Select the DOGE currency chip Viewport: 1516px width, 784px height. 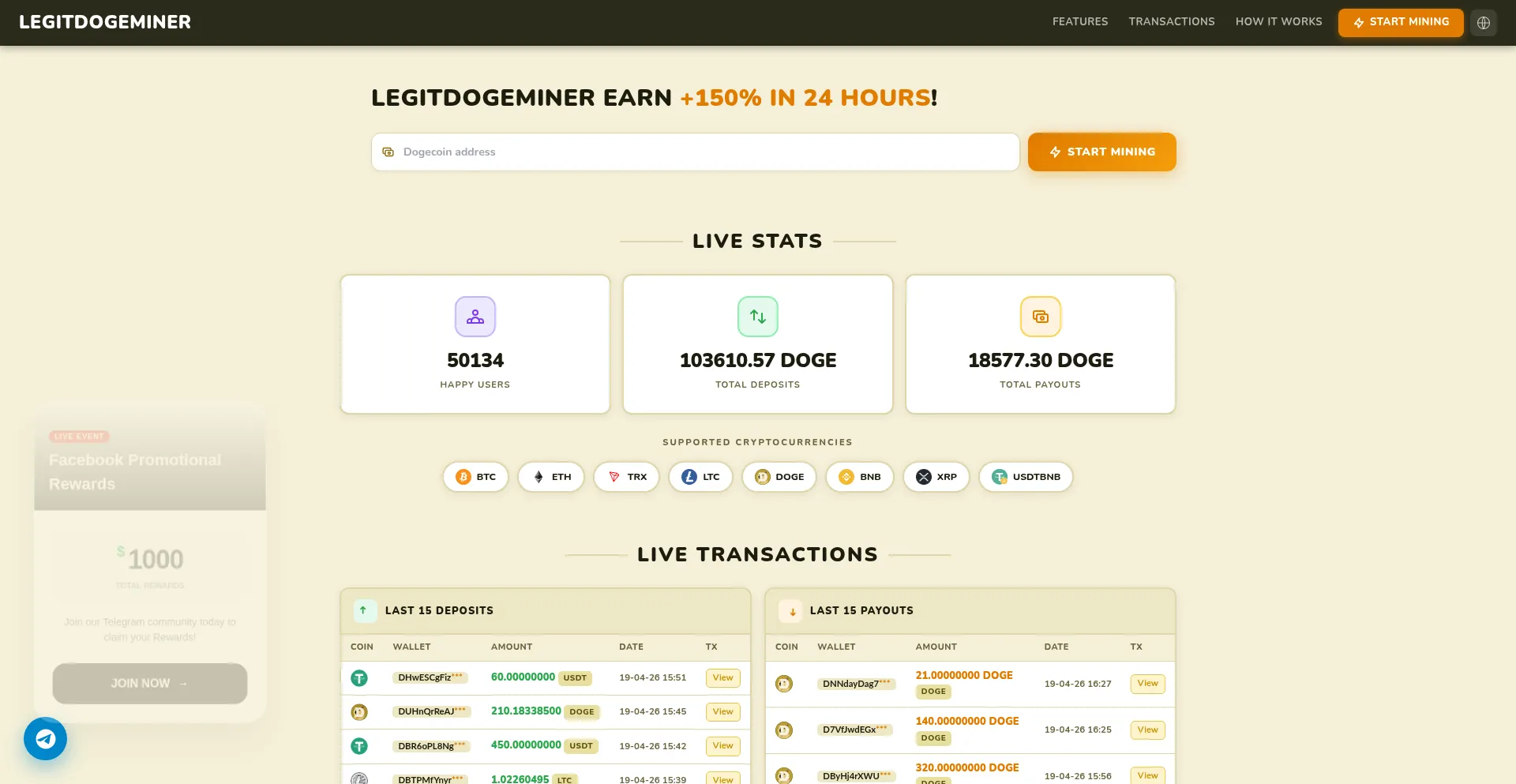(779, 477)
